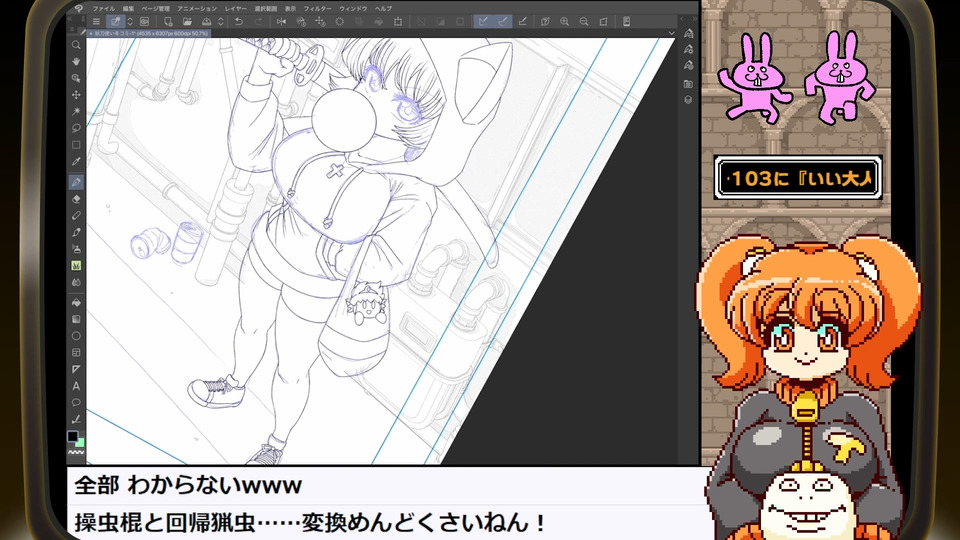Select the Pencil tool
Screen dimensions: 960x540
pos(76,216)
